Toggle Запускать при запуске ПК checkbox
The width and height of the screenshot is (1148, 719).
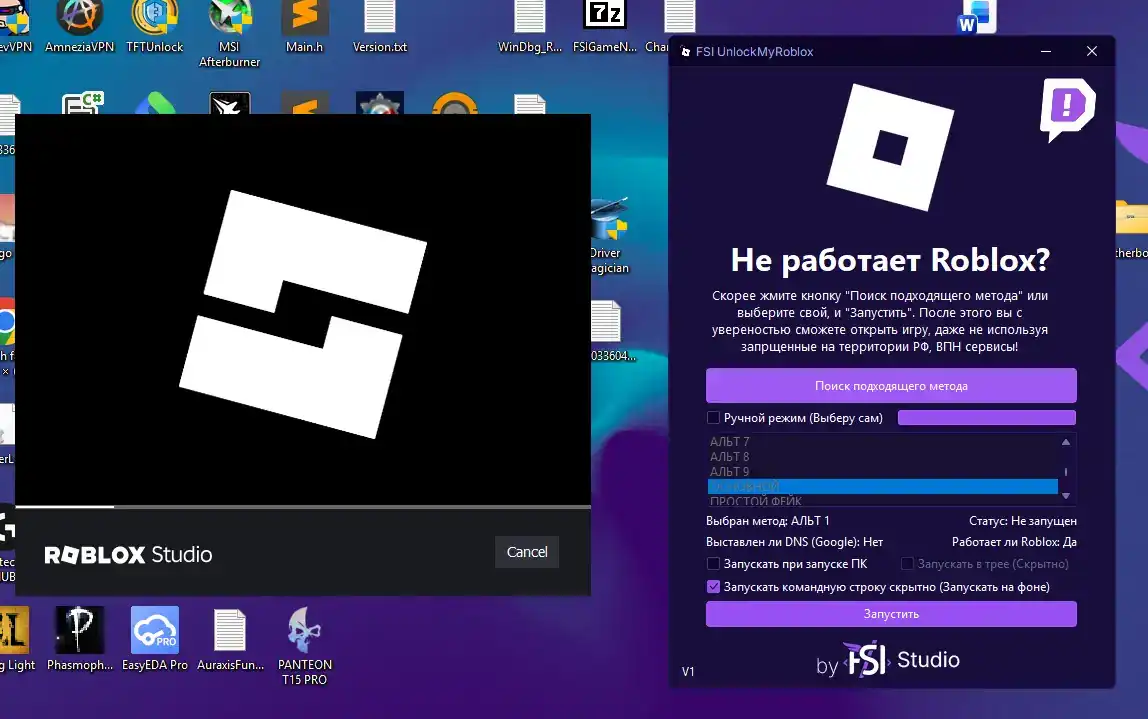click(713, 564)
